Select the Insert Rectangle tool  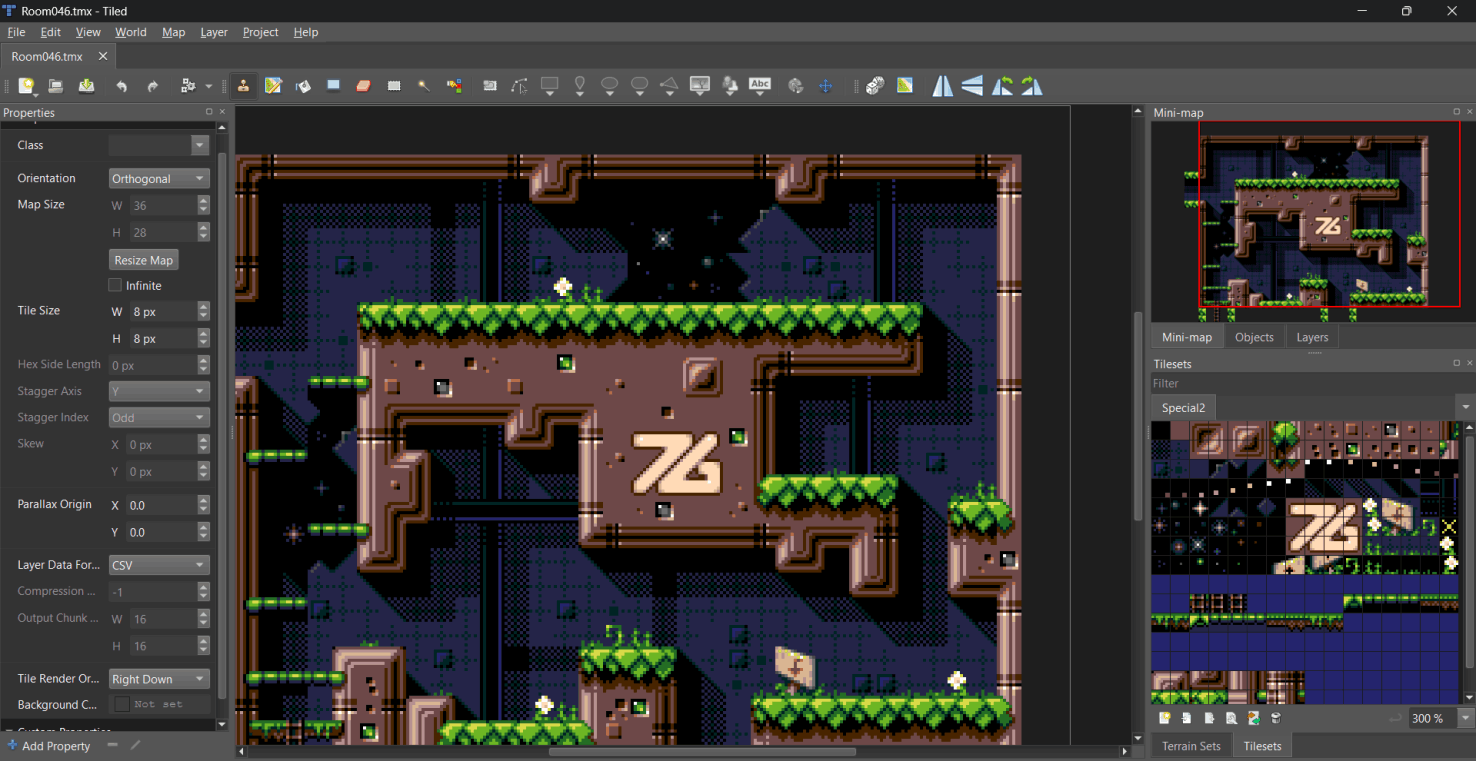[x=549, y=86]
